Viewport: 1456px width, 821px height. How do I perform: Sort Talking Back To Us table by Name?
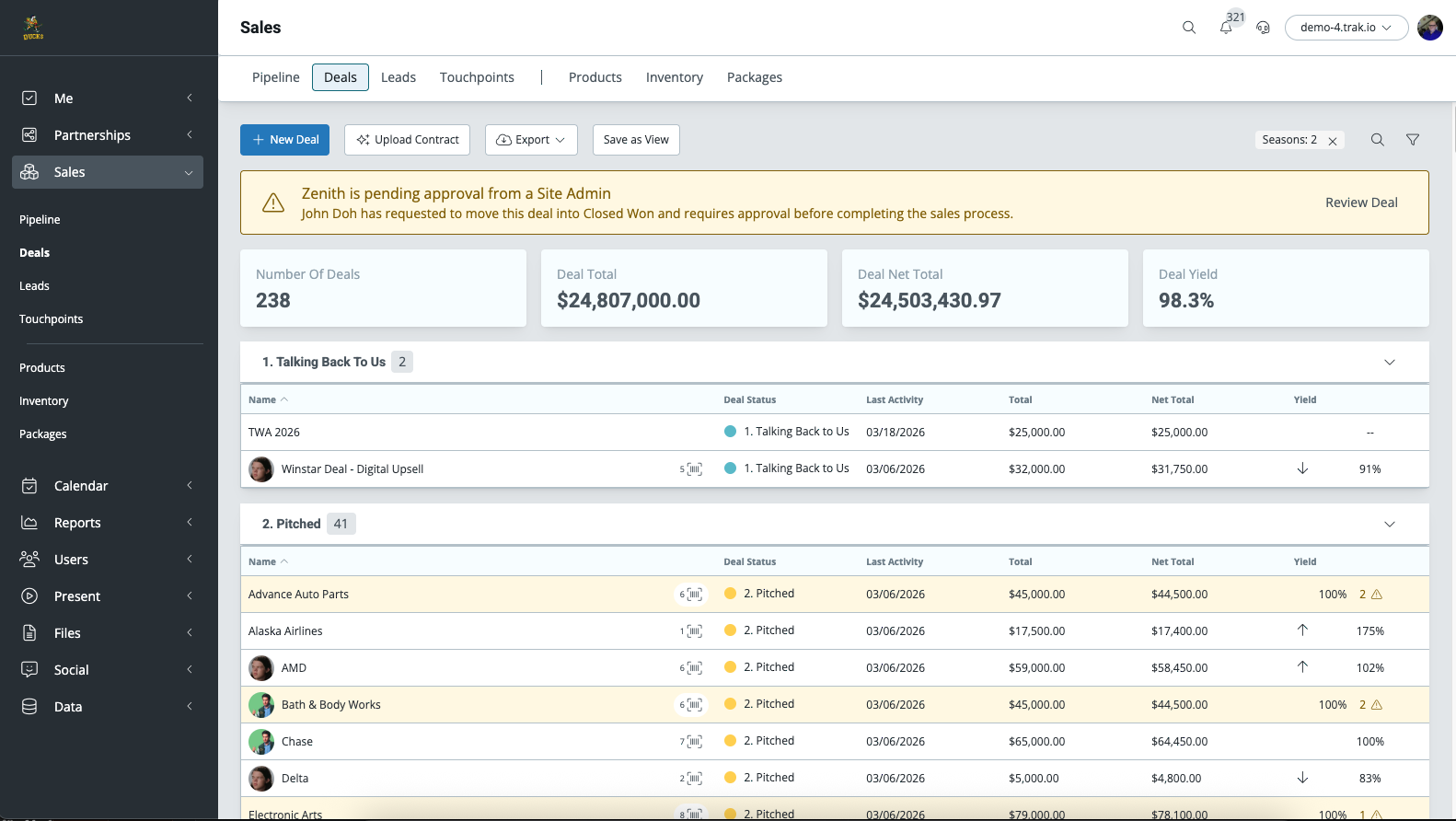(268, 399)
